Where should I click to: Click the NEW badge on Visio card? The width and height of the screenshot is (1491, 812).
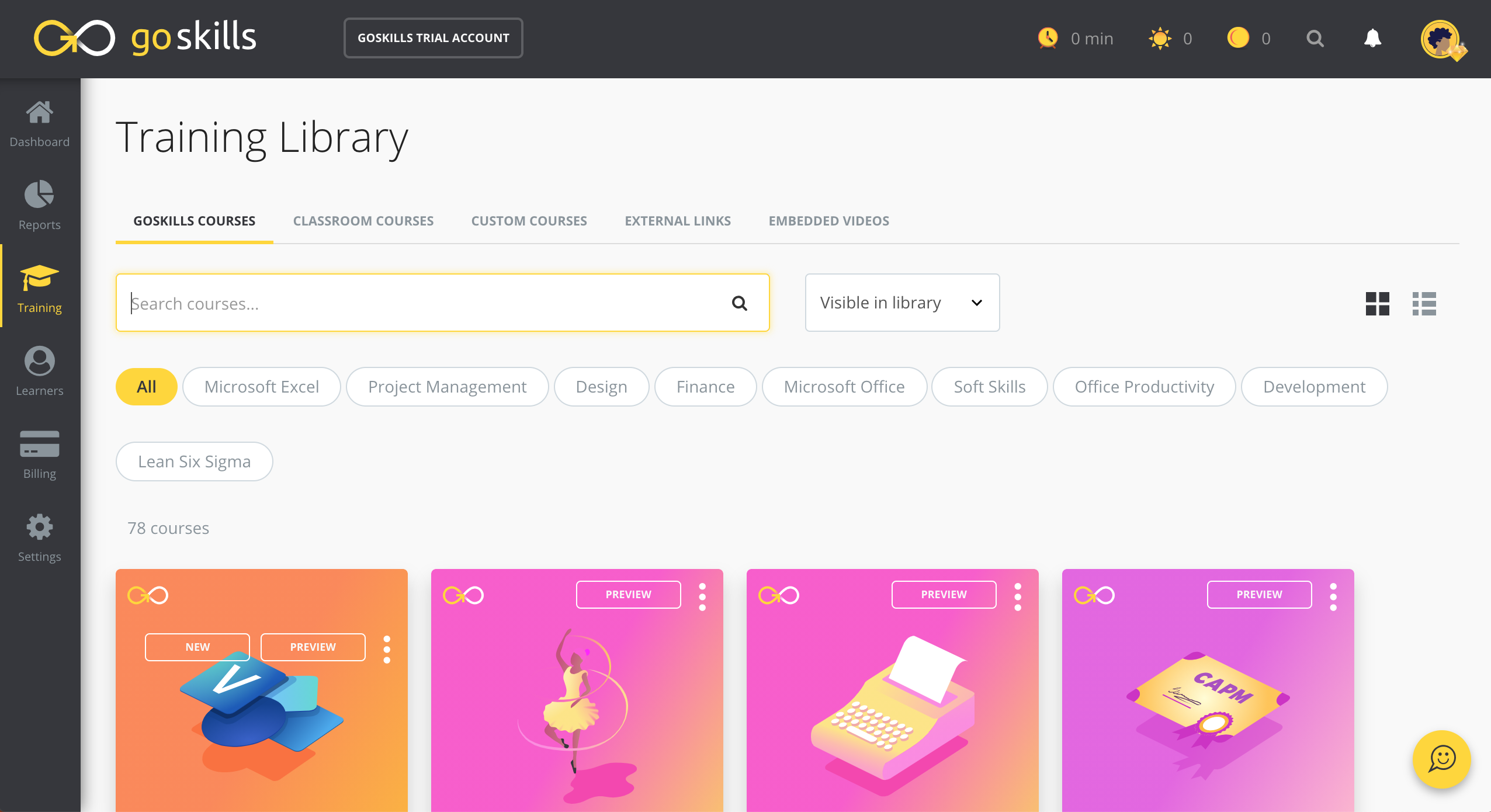[197, 647]
